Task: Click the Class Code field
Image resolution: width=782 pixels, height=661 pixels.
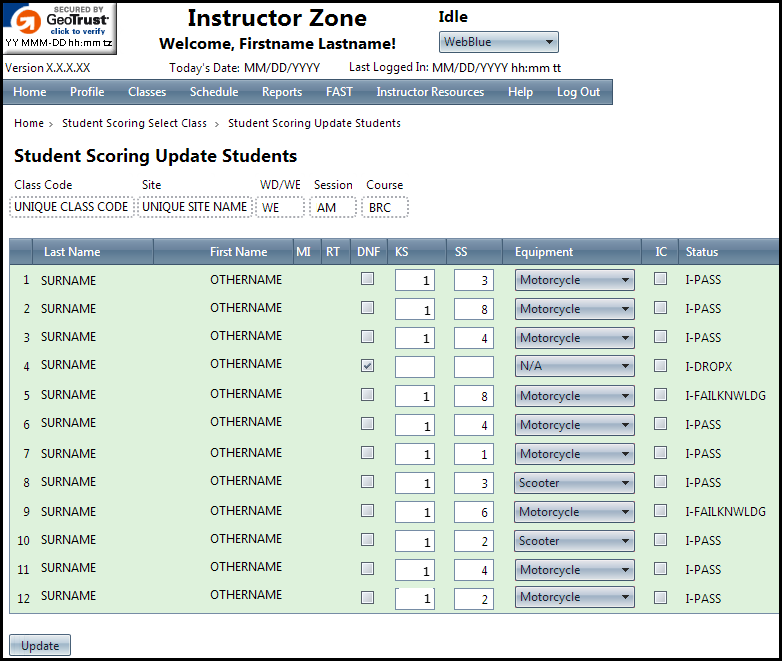Action: (71, 207)
